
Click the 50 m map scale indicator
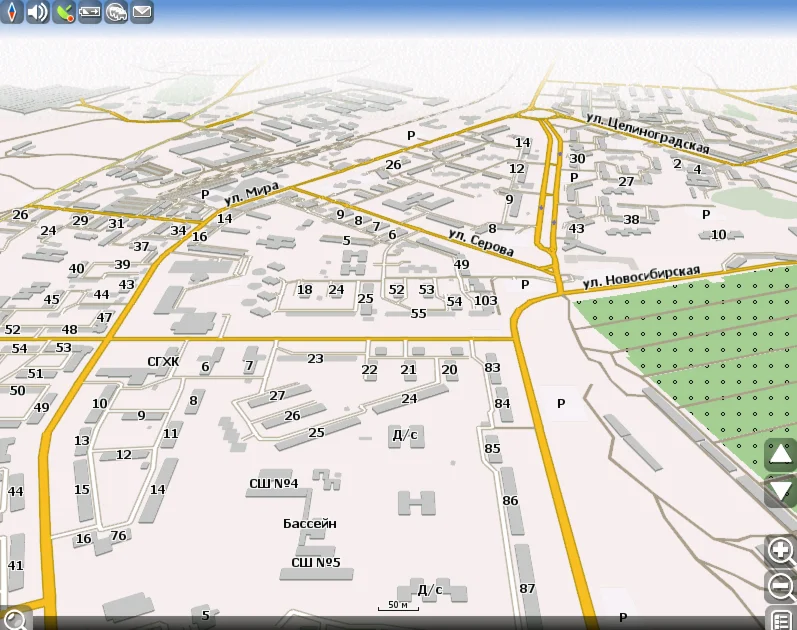pos(398,606)
